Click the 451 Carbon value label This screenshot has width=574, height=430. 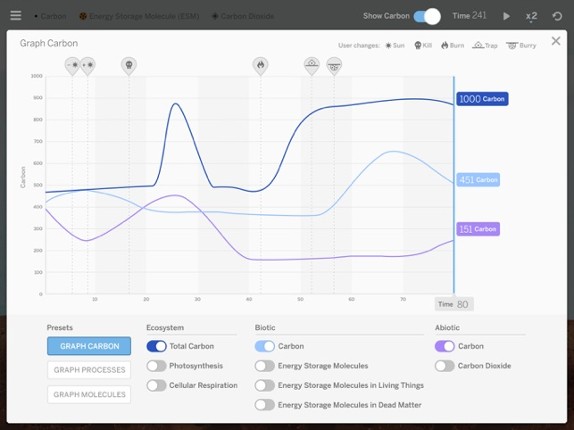click(x=478, y=180)
